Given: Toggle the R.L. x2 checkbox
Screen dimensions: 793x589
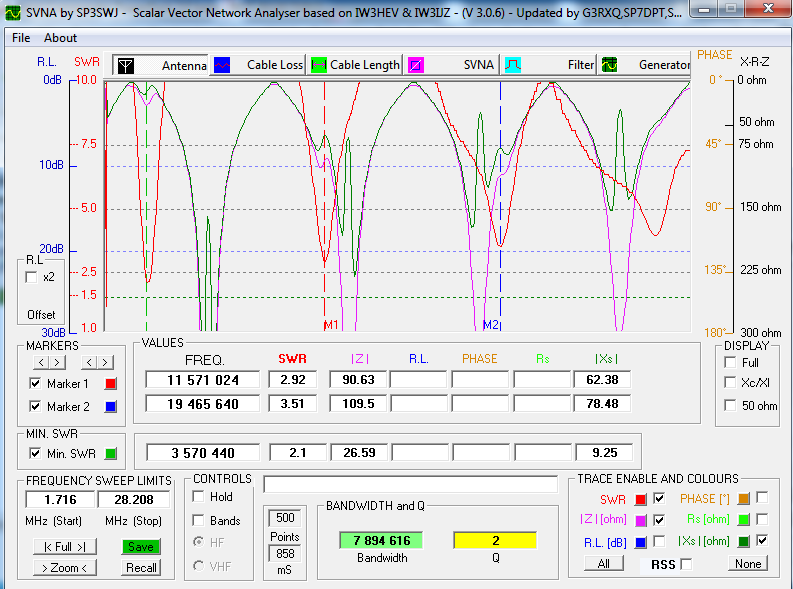Looking at the screenshot, I should coord(31,277).
